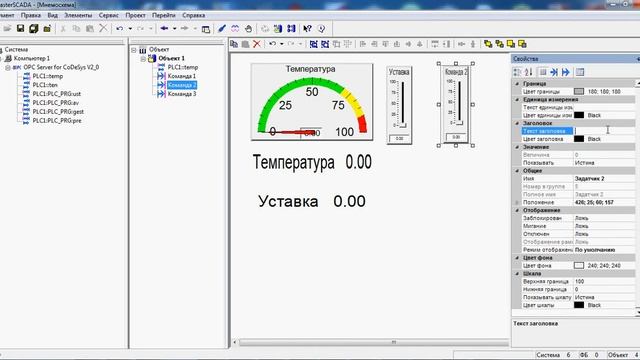Collapse the Заголовок property group
640x360 pixels.
[517, 123]
